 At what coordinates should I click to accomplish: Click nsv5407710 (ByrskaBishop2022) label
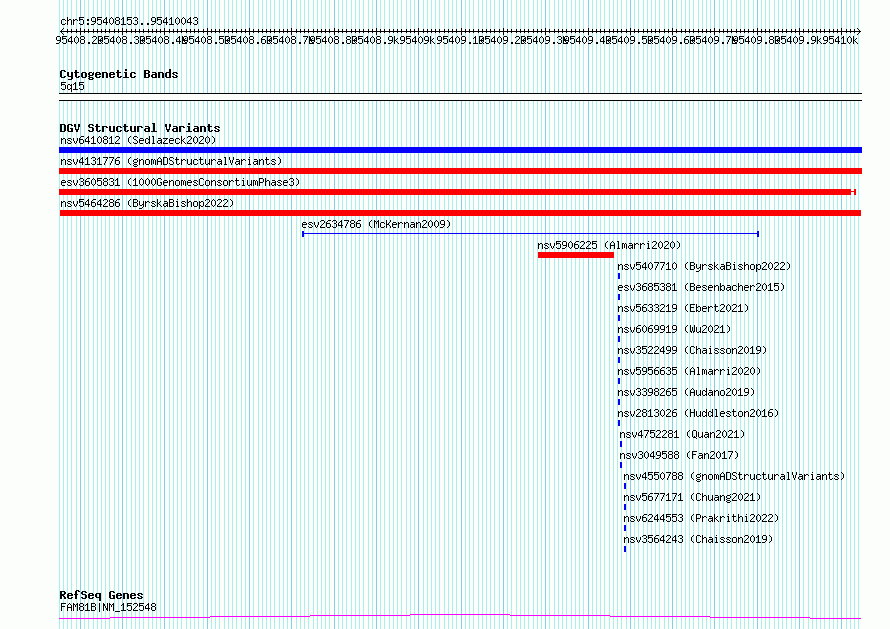tap(704, 266)
